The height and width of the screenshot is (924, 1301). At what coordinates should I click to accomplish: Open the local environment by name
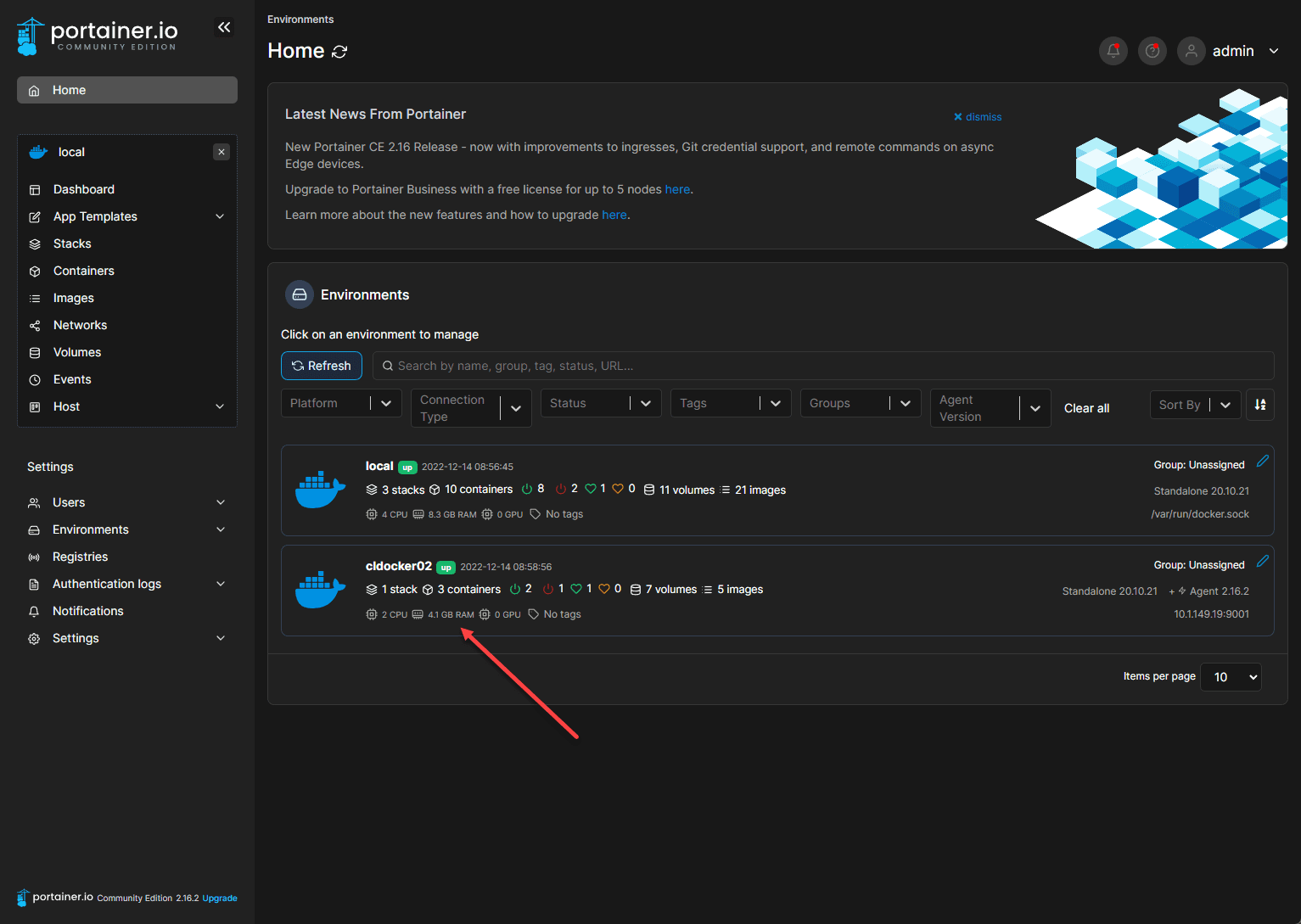(379, 466)
